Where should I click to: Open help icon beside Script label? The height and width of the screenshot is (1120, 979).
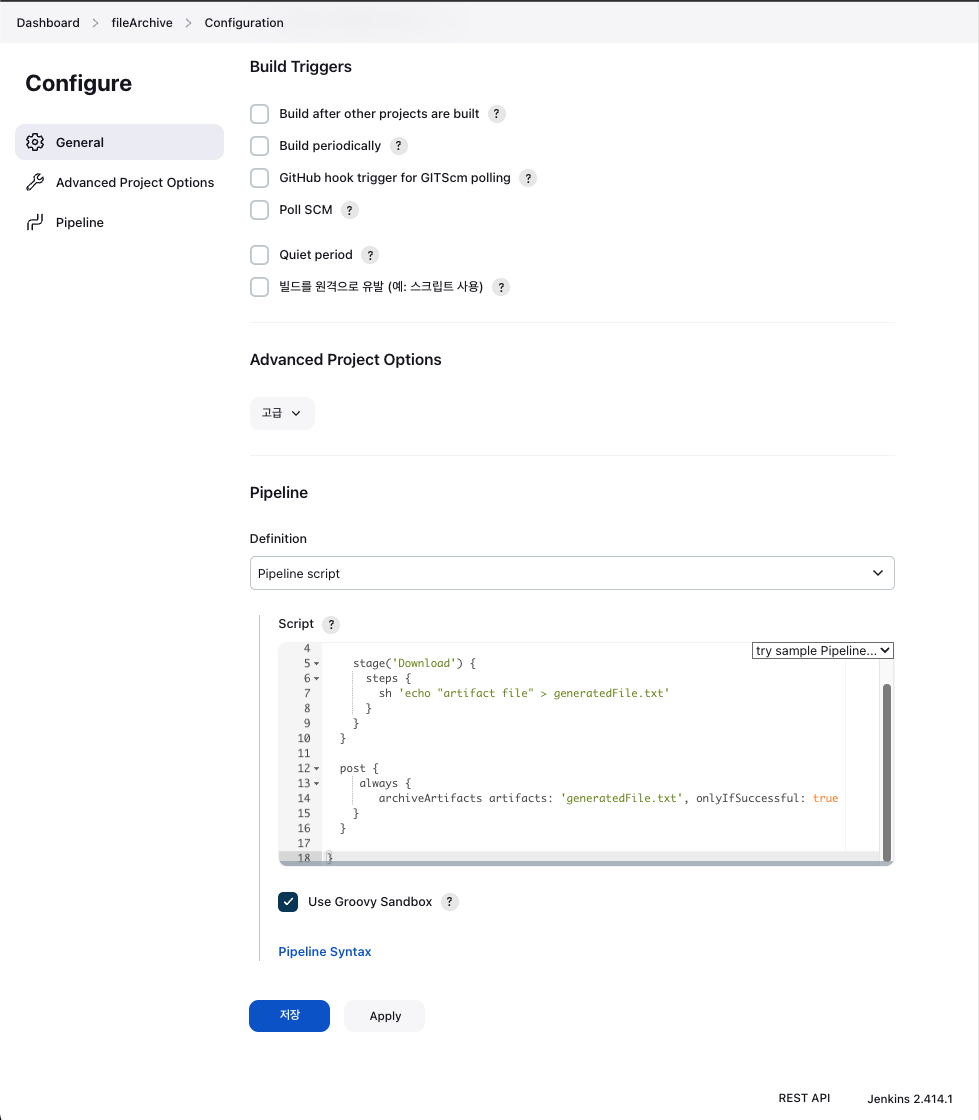point(331,624)
